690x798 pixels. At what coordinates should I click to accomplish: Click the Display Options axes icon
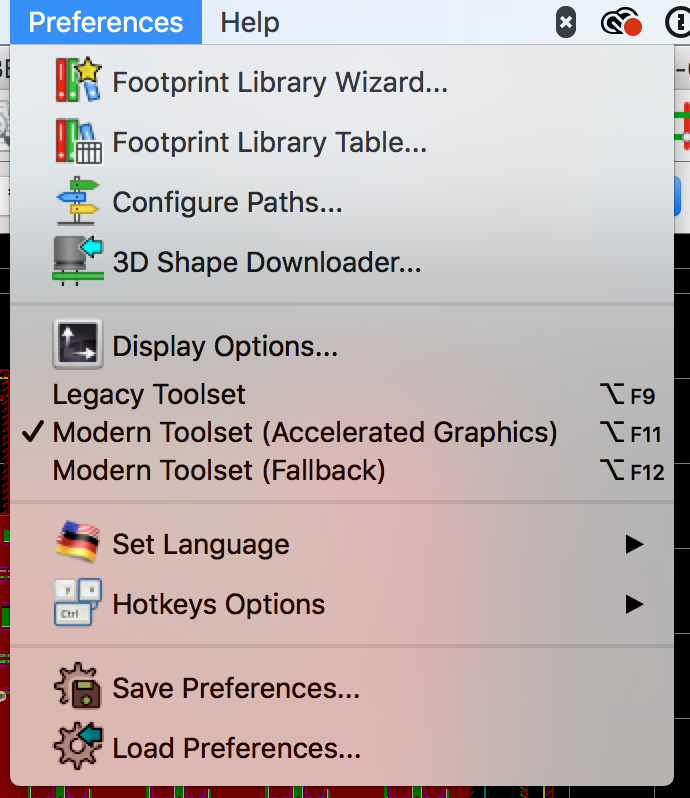click(x=78, y=346)
